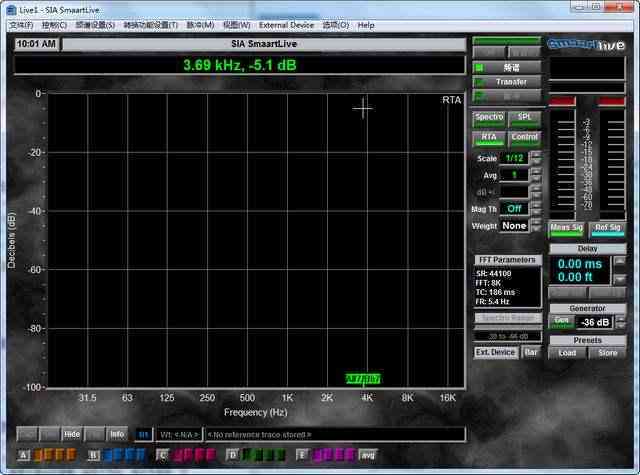Click the green marker on frequency axis
Viewport: 640px width, 475px height.
(x=363, y=379)
